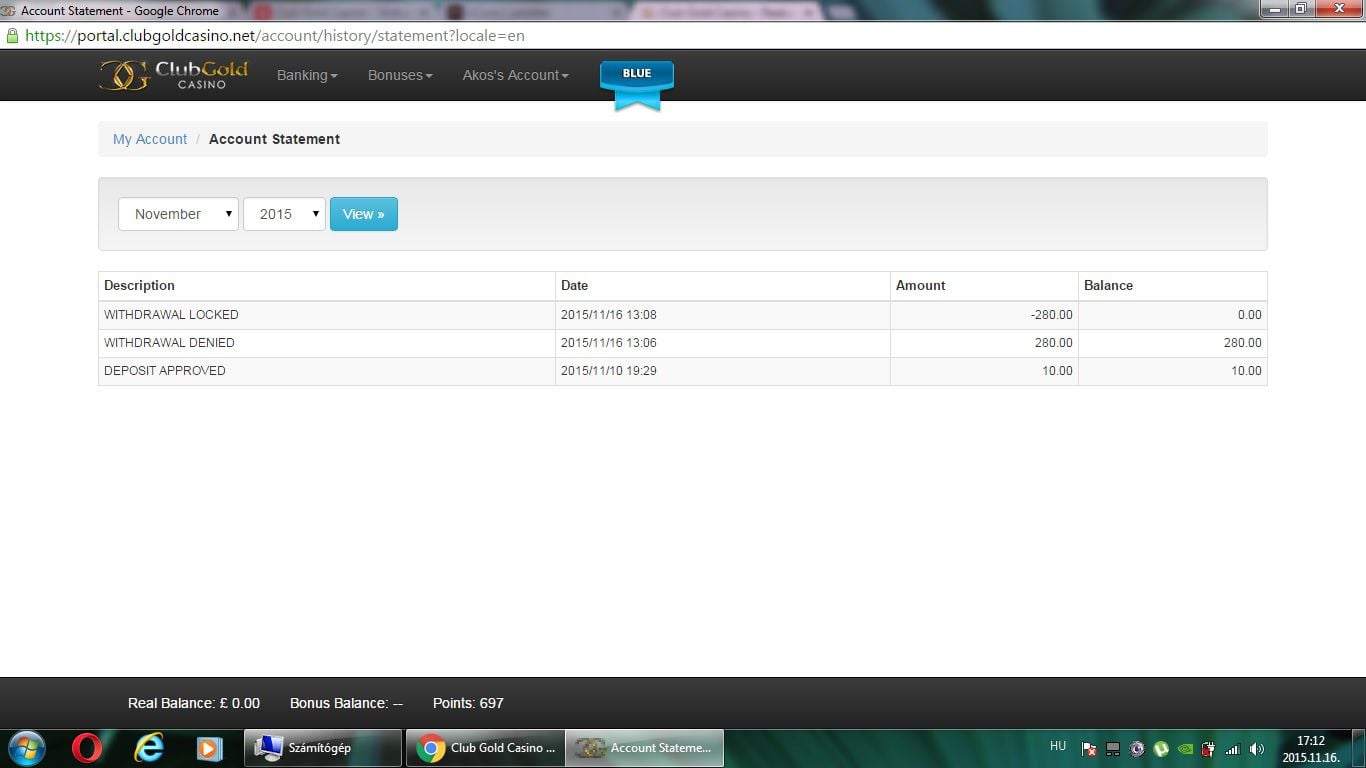Expand the Banking menu
Viewport: 1366px width, 768px height.
[x=307, y=75]
